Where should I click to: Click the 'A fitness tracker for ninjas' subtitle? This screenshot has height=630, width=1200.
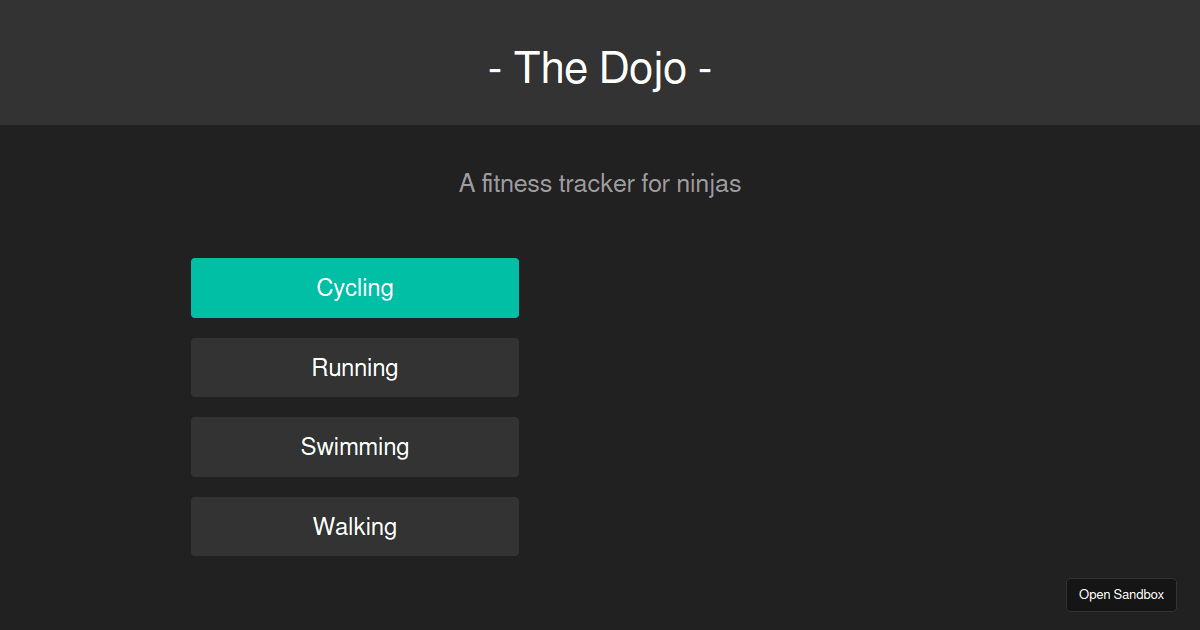coord(599,183)
